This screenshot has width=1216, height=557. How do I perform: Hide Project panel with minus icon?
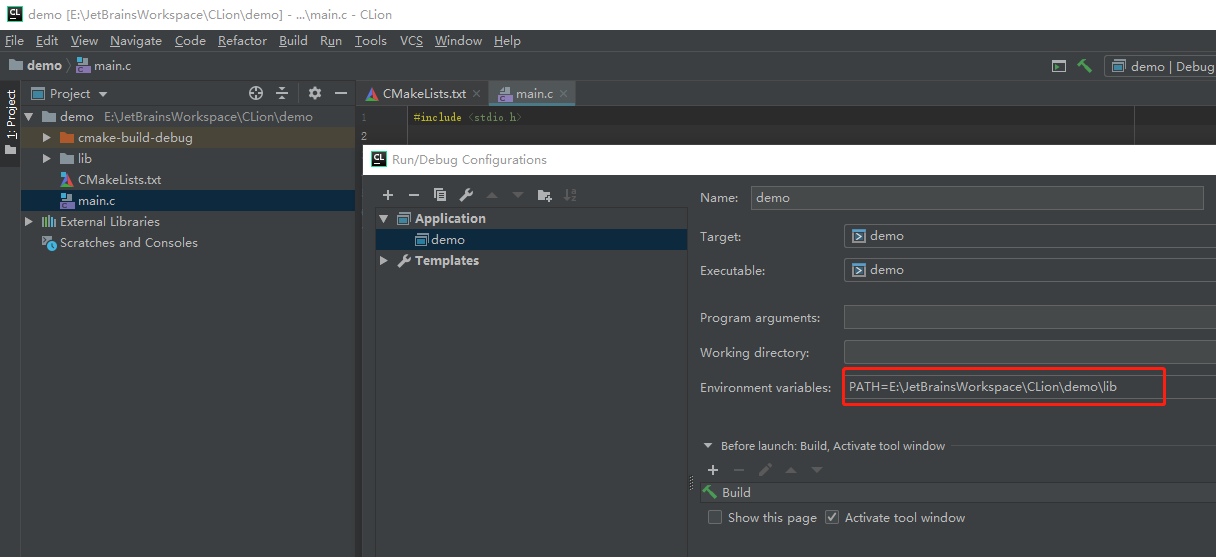point(341,93)
